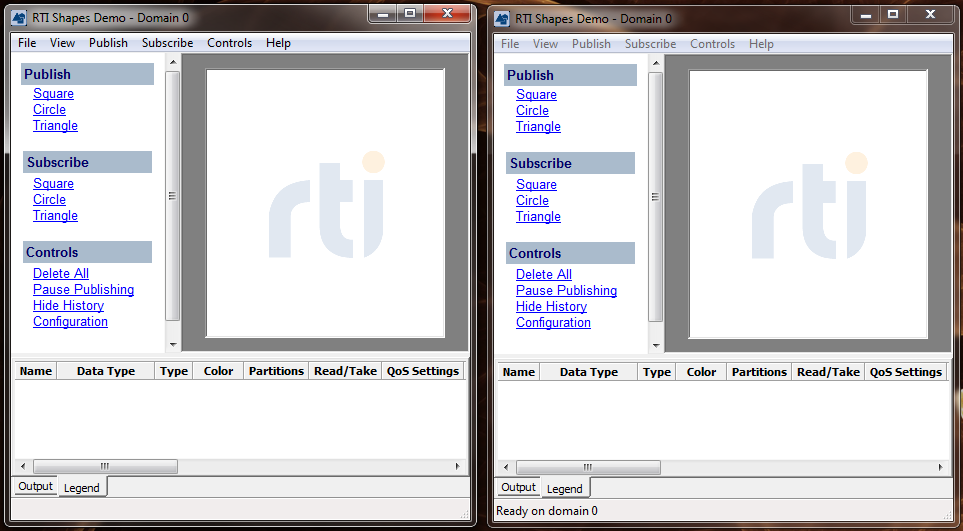Switch to Output tab in left window
This screenshot has height=531, width=963.
click(35, 486)
